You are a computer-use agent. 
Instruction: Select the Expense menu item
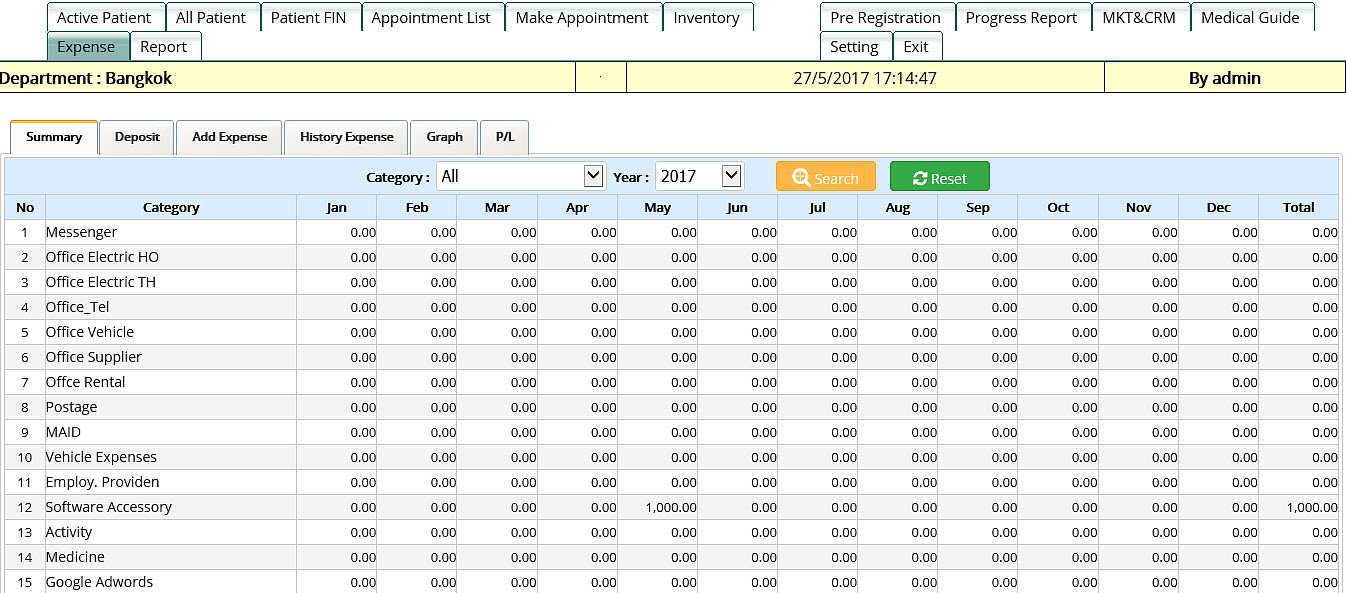pos(86,46)
